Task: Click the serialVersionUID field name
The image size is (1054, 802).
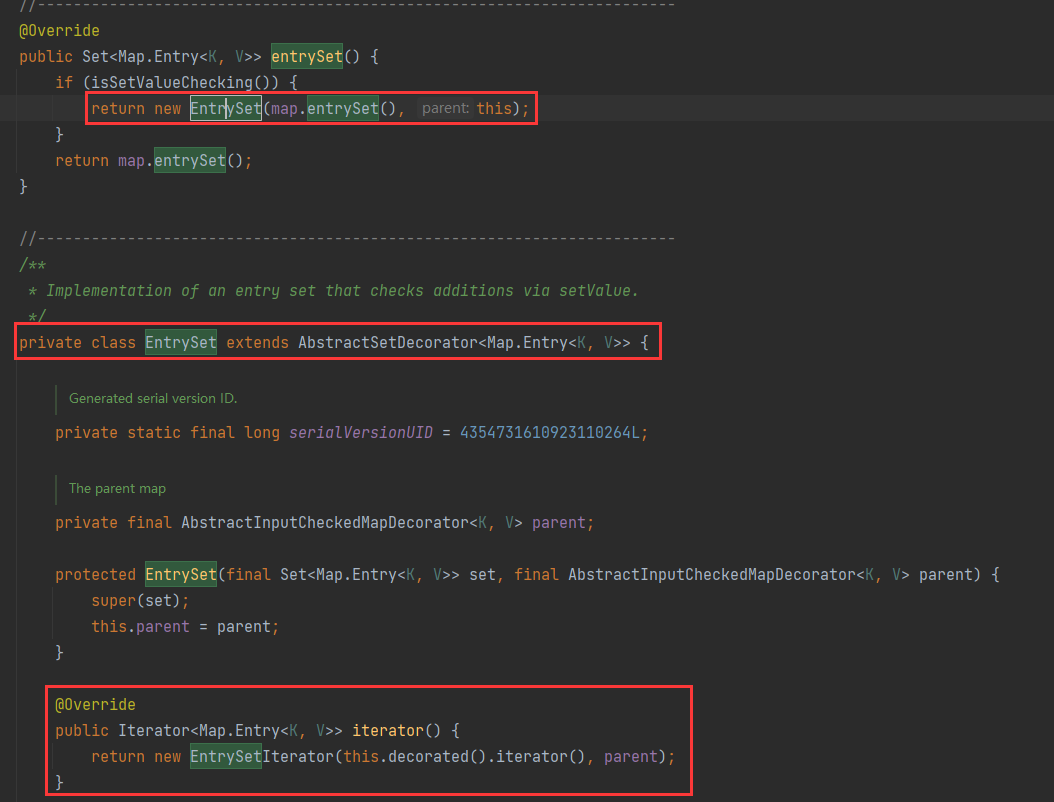Action: [361, 432]
